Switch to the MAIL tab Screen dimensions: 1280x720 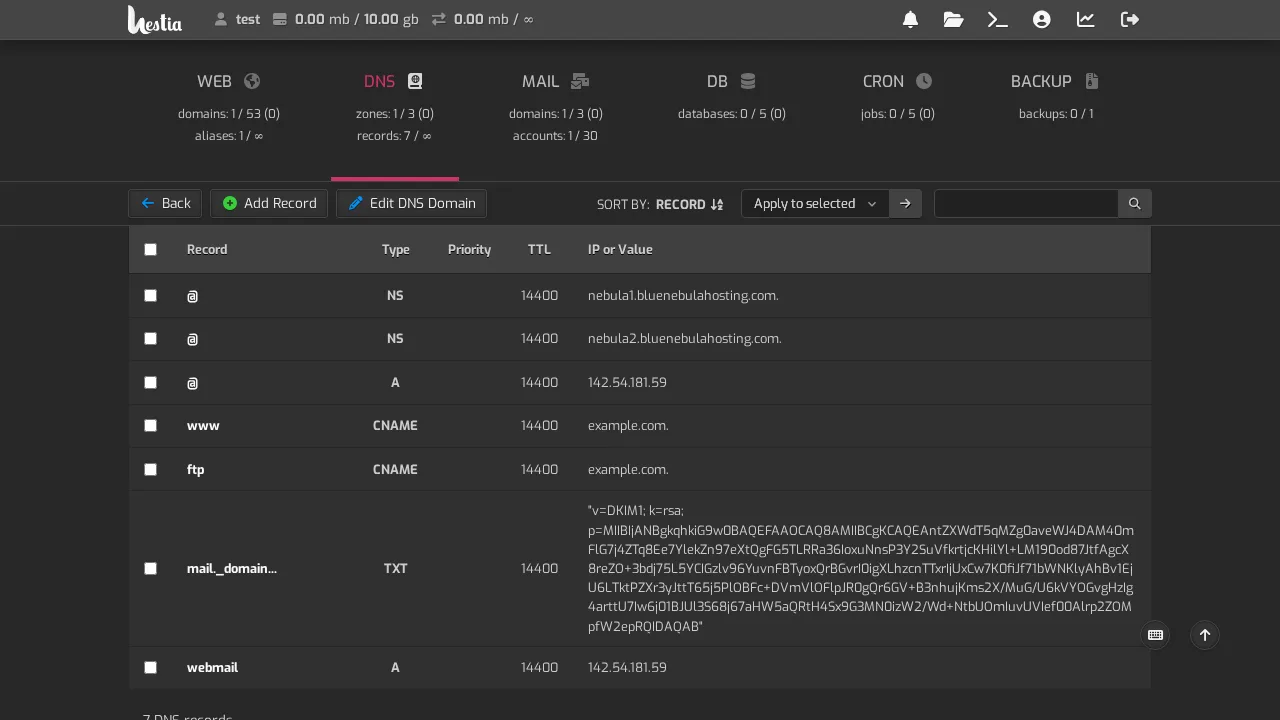(555, 109)
